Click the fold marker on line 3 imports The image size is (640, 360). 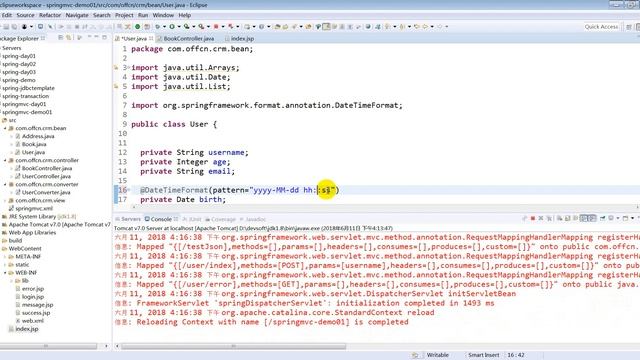[x=129, y=67]
